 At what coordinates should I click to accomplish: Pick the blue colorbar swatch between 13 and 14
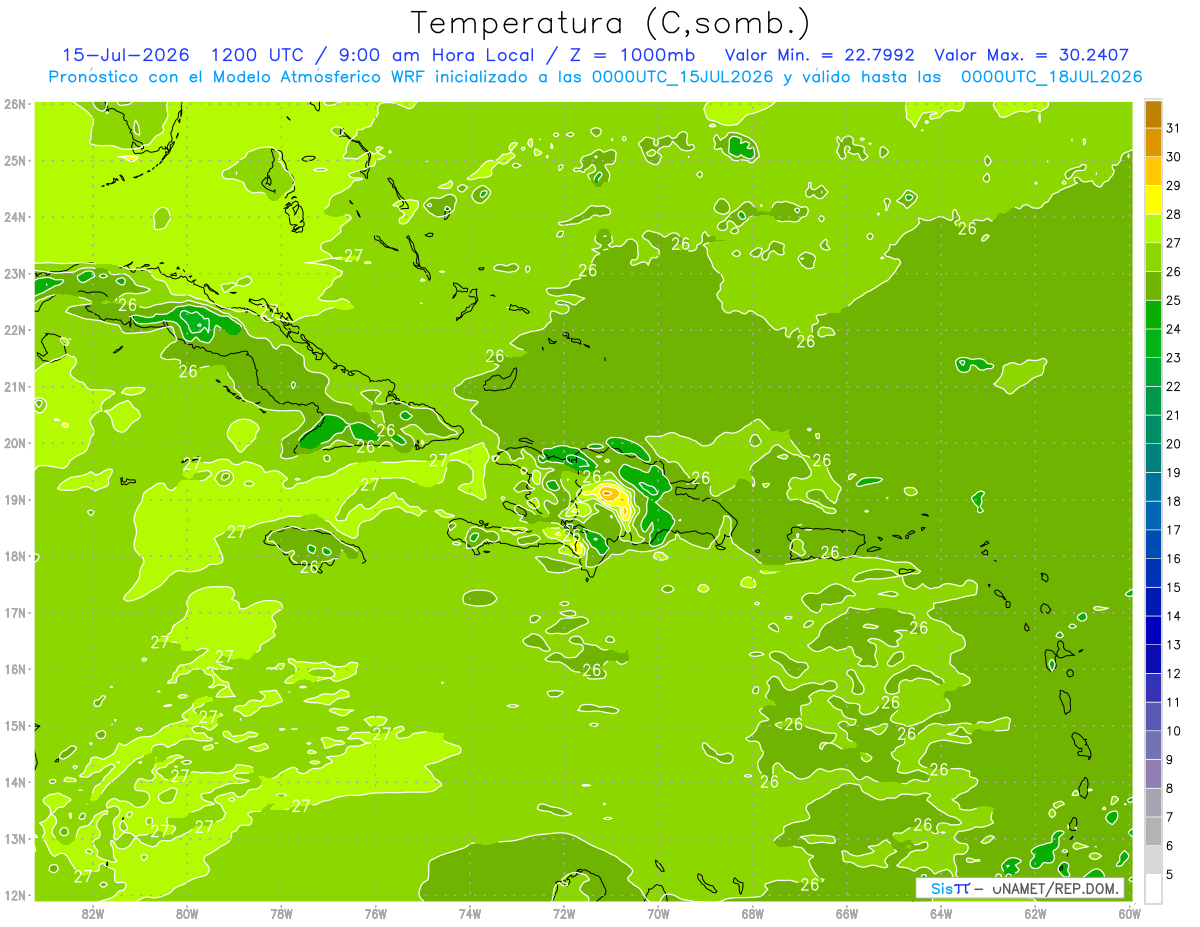click(1154, 632)
